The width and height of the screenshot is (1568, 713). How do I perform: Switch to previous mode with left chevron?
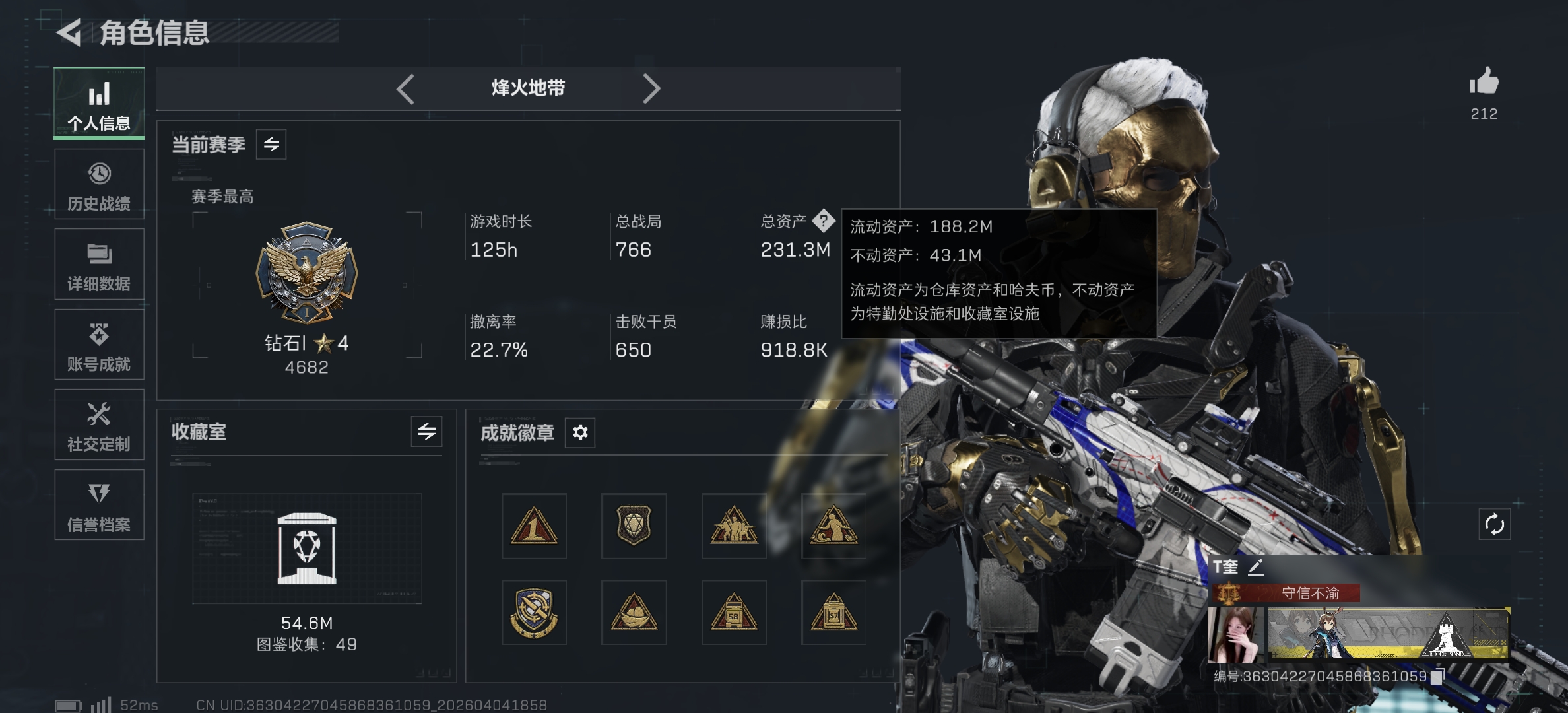coord(405,89)
